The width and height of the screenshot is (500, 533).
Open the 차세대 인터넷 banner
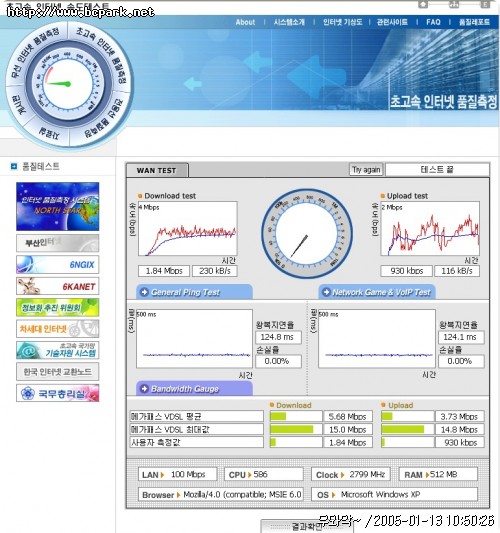pyautogui.click(x=57, y=329)
